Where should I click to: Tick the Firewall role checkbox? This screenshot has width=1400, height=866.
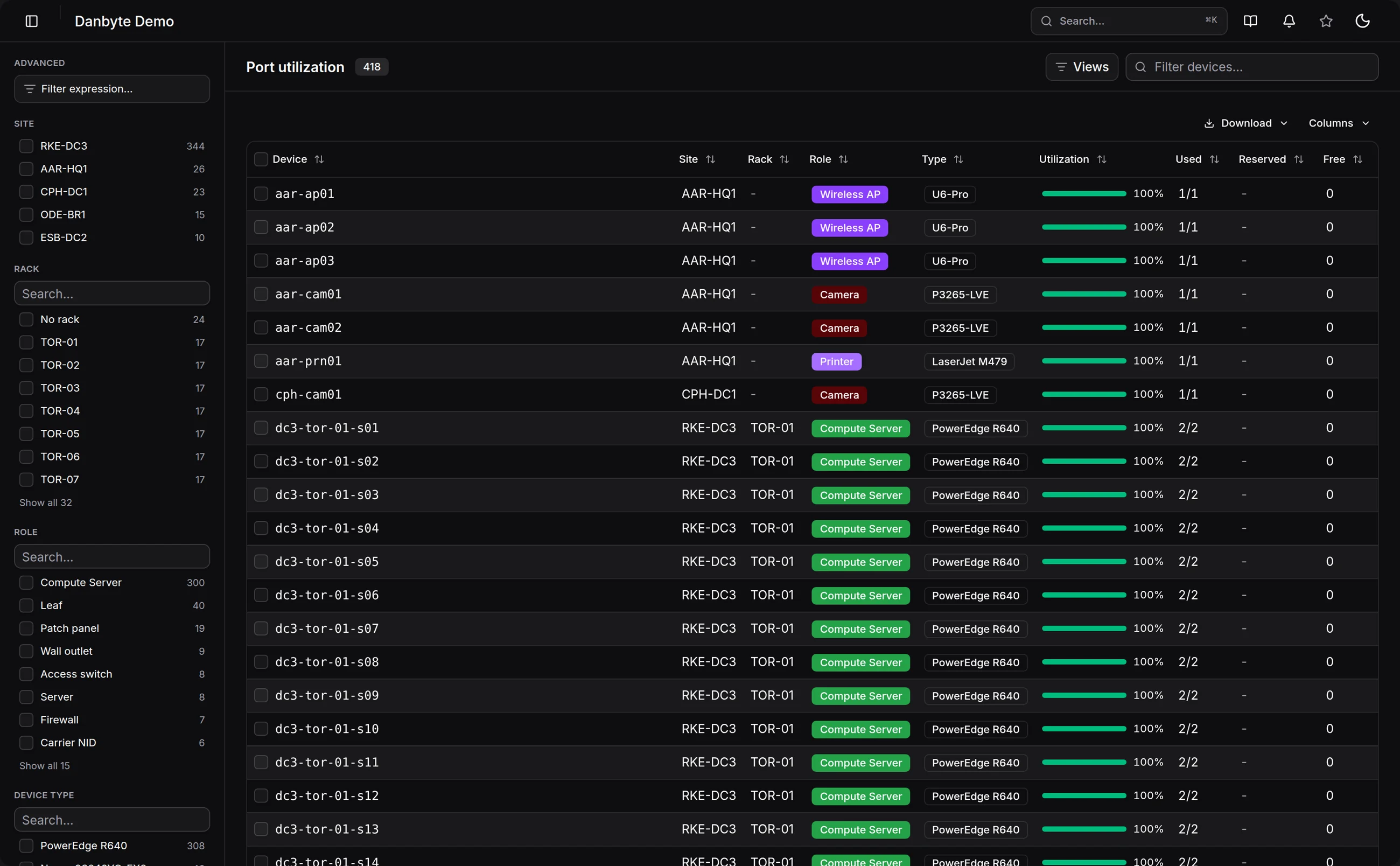26,720
